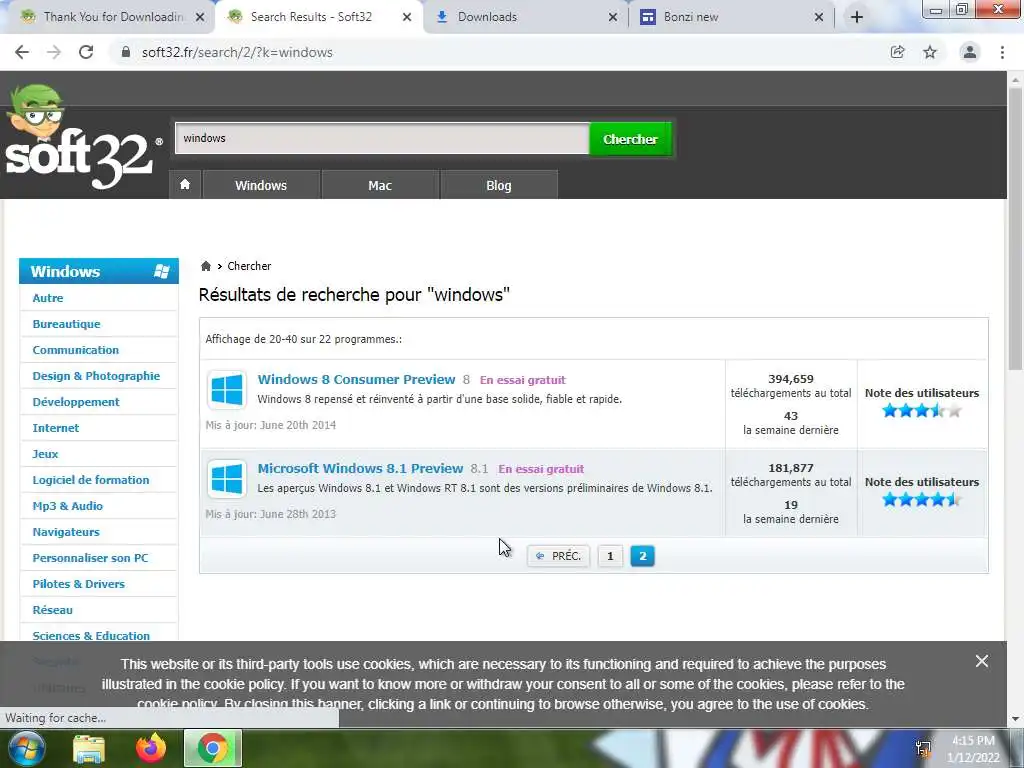Open Chrome three-dot menu
The image size is (1024, 768).
click(1002, 52)
